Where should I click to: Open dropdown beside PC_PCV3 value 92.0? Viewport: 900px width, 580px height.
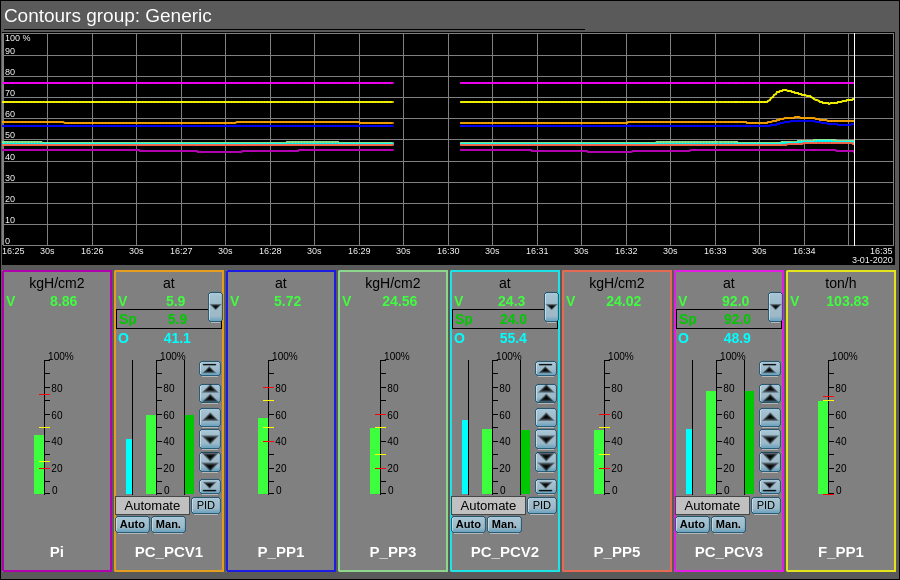click(775, 306)
